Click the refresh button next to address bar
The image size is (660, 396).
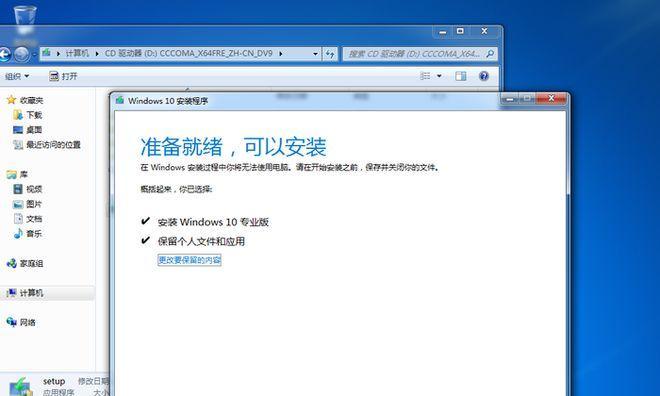click(330, 54)
